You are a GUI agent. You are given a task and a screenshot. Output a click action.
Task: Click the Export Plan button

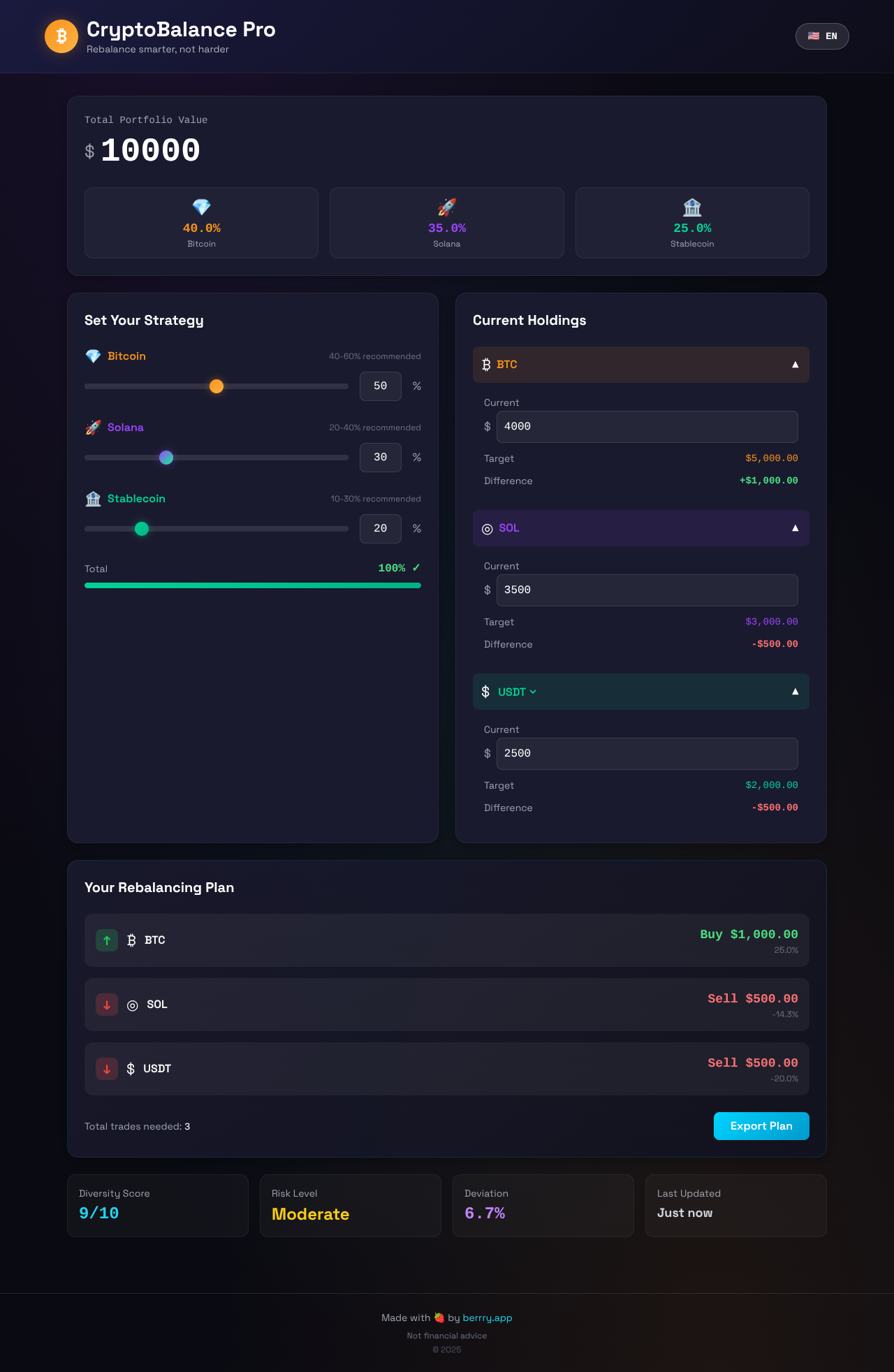pos(761,1126)
